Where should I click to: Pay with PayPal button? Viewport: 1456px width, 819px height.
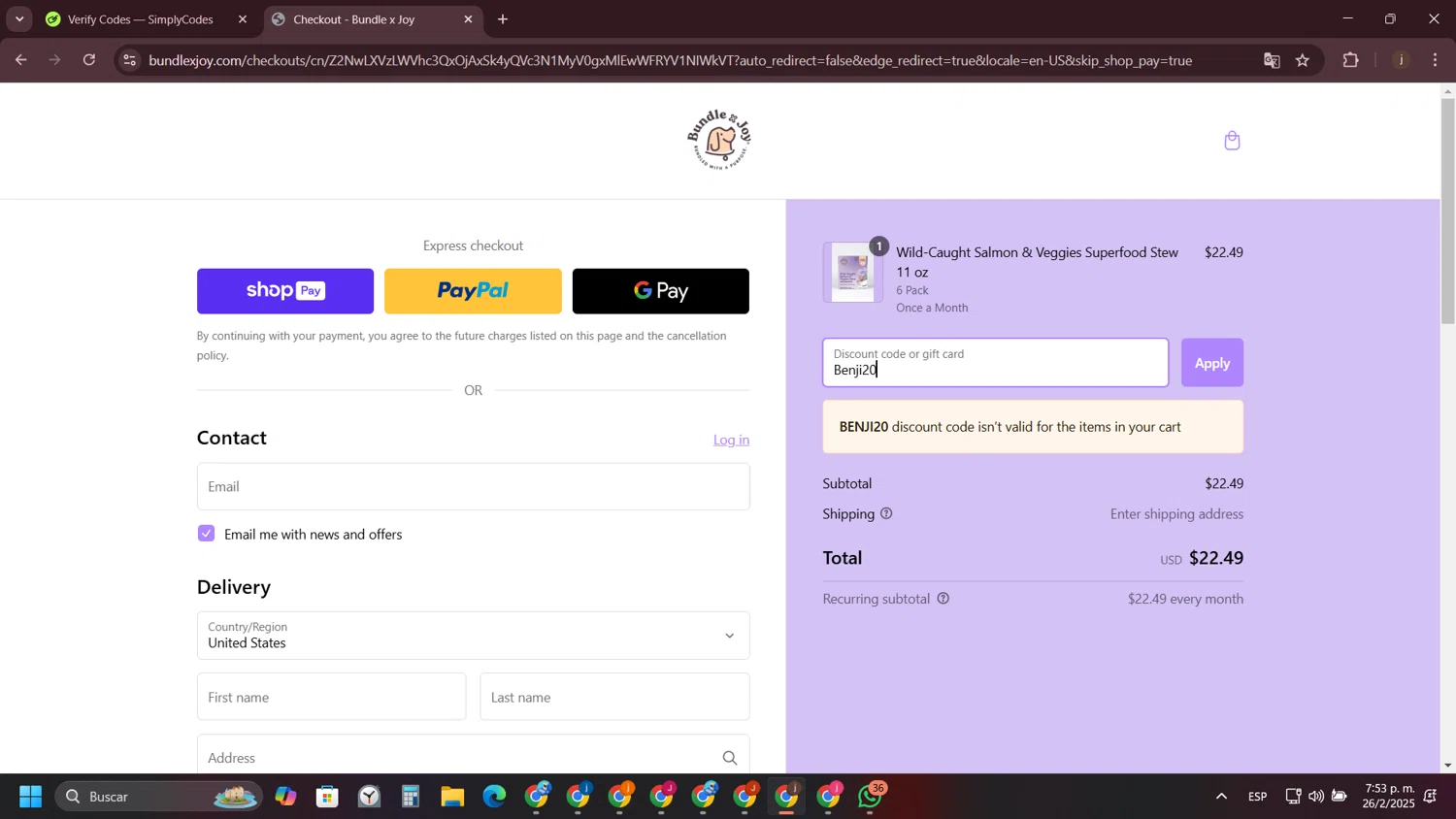473,291
